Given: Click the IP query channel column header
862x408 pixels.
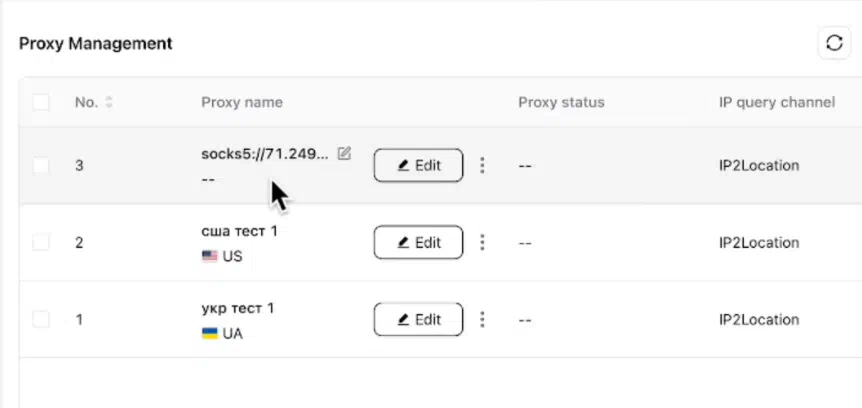Looking at the screenshot, I should click(777, 102).
